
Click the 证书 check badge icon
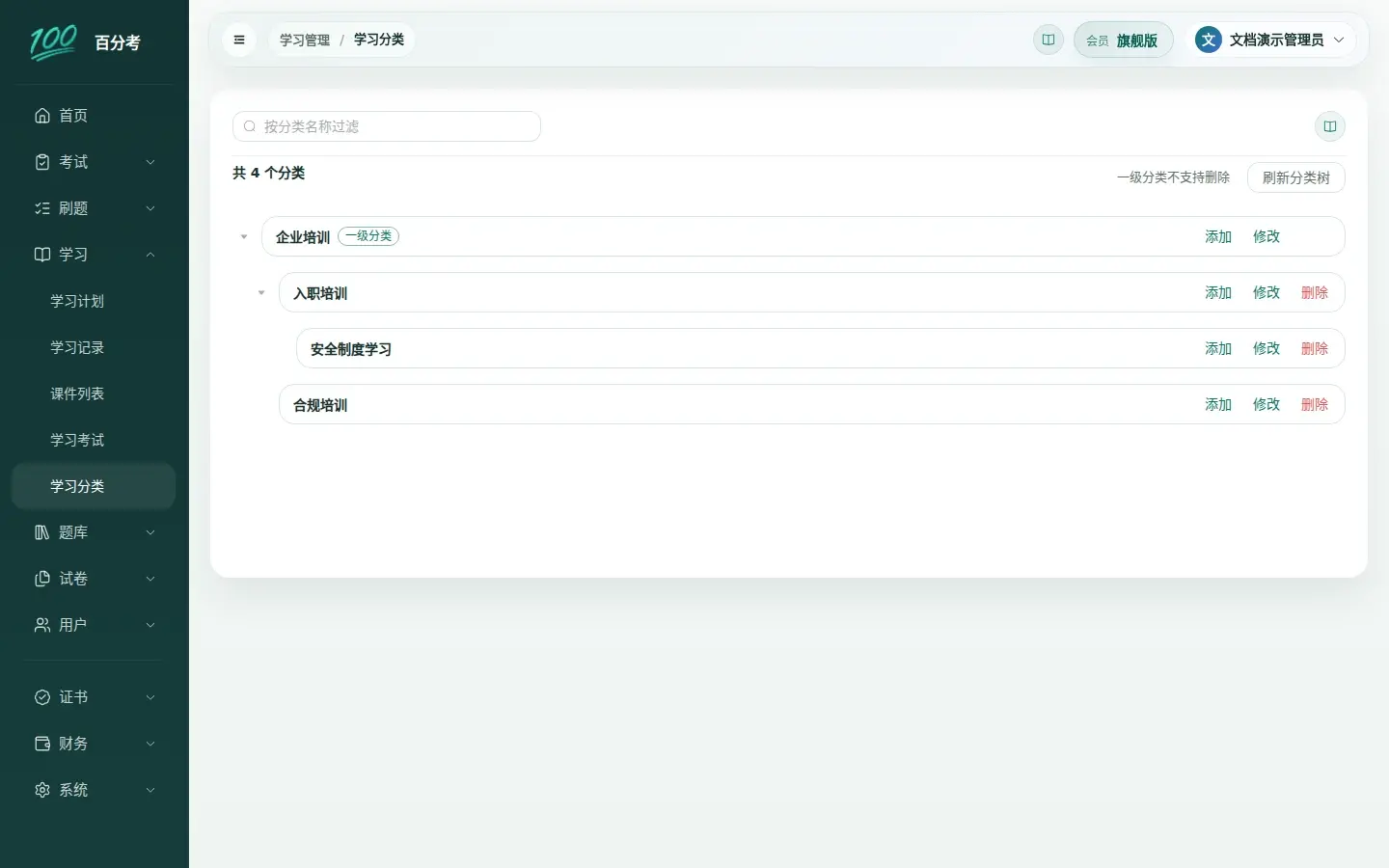point(42,697)
